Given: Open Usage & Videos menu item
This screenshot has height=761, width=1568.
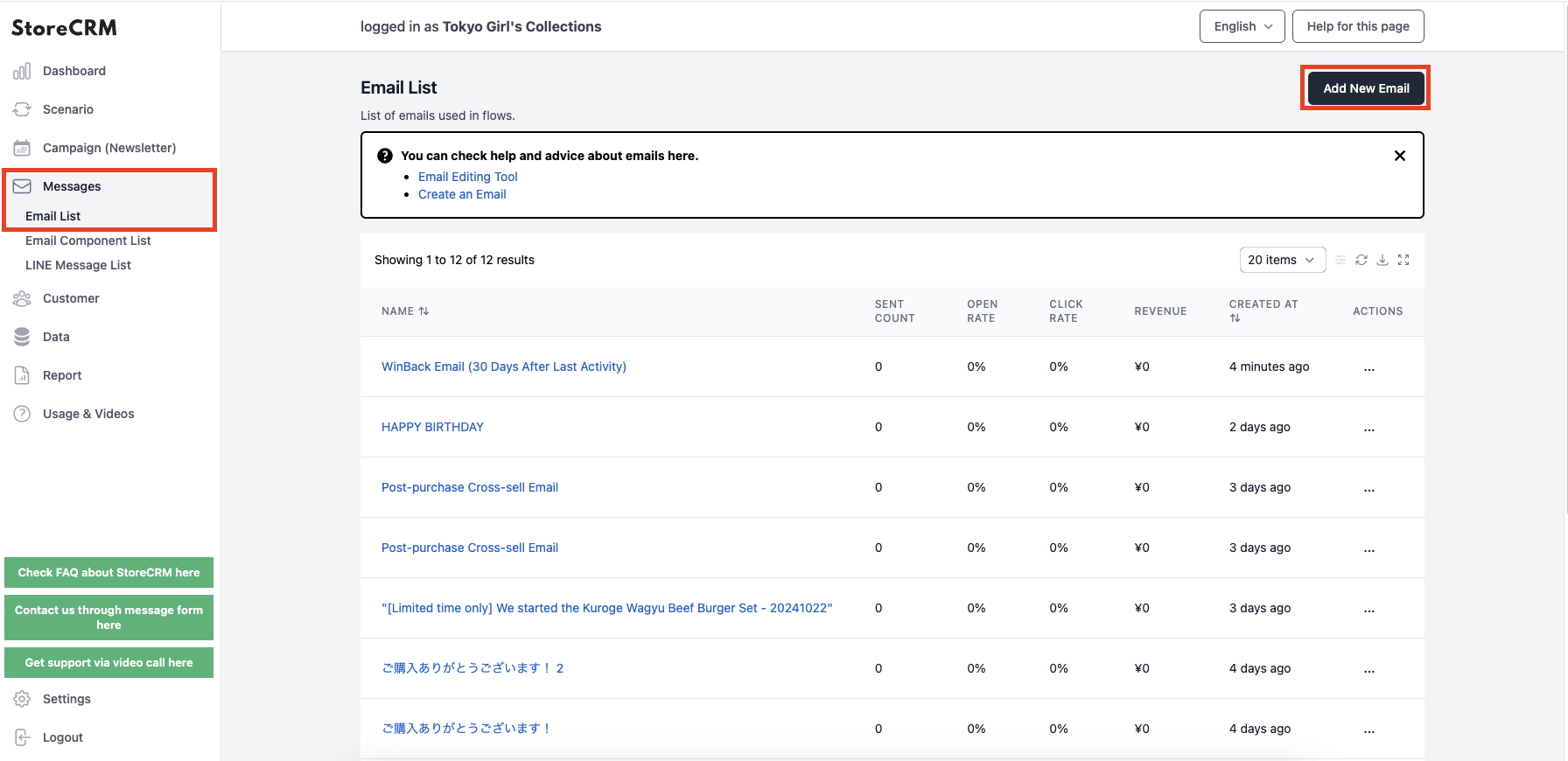Looking at the screenshot, I should (88, 414).
